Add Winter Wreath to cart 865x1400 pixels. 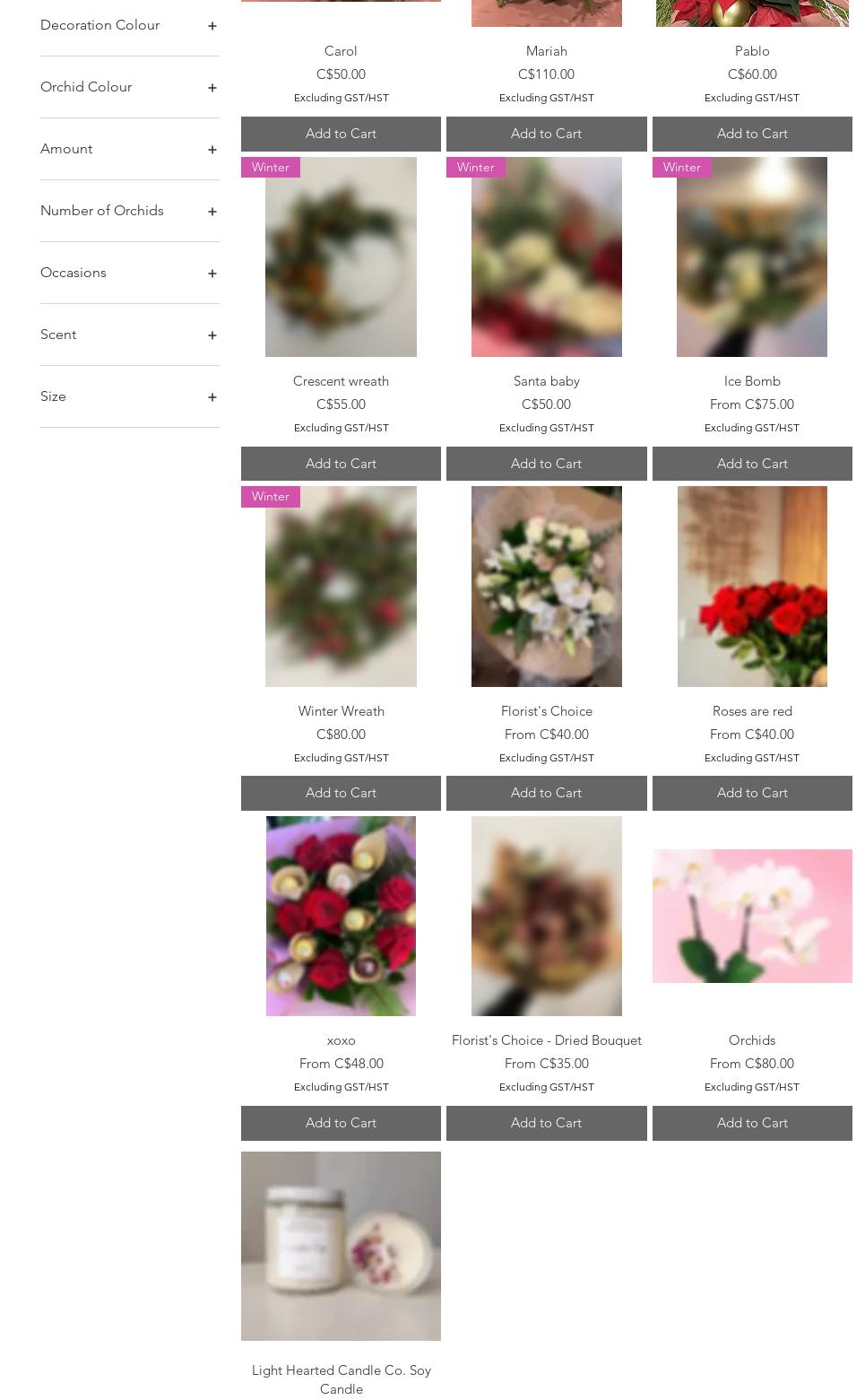click(341, 793)
